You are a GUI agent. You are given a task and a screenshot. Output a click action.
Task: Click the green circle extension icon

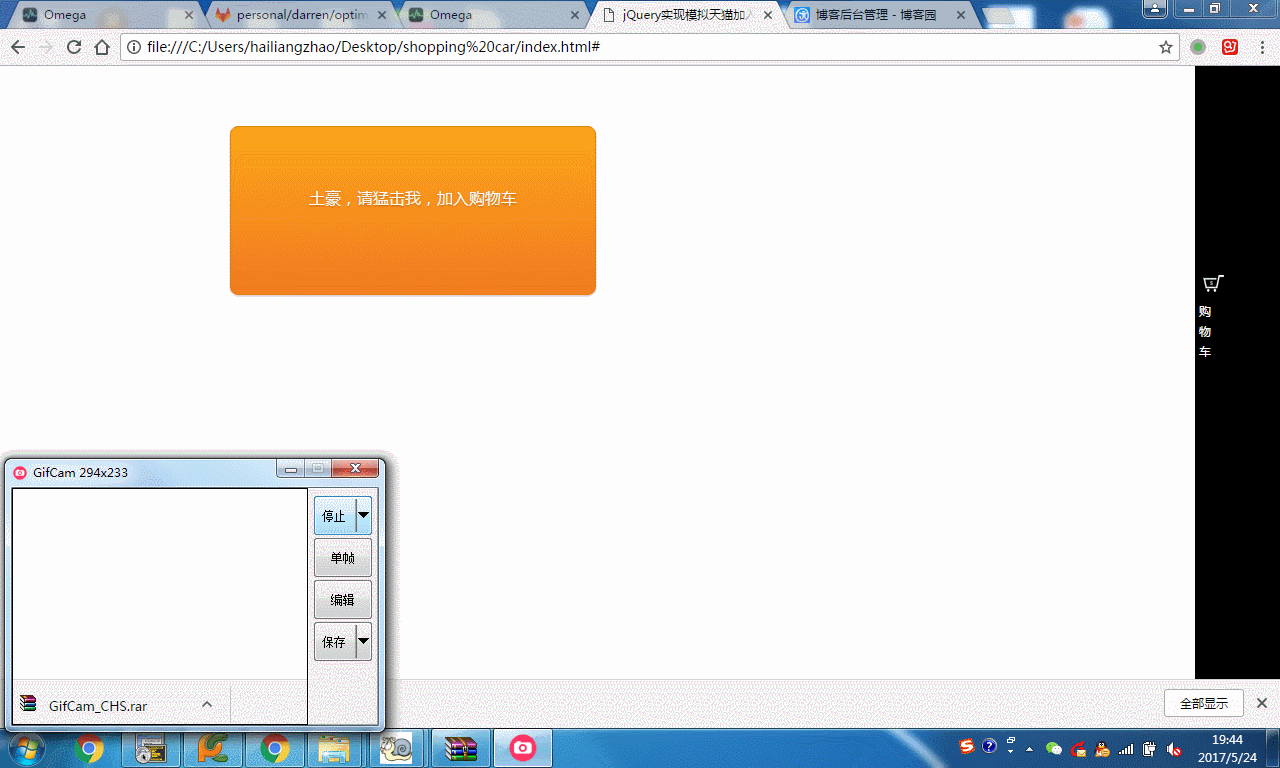click(1198, 47)
